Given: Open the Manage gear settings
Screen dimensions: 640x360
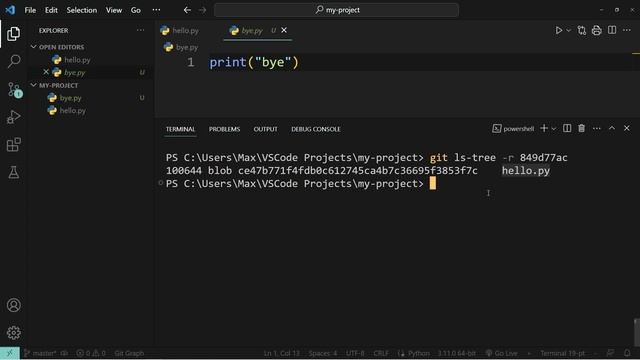Looking at the screenshot, I should [13, 333].
